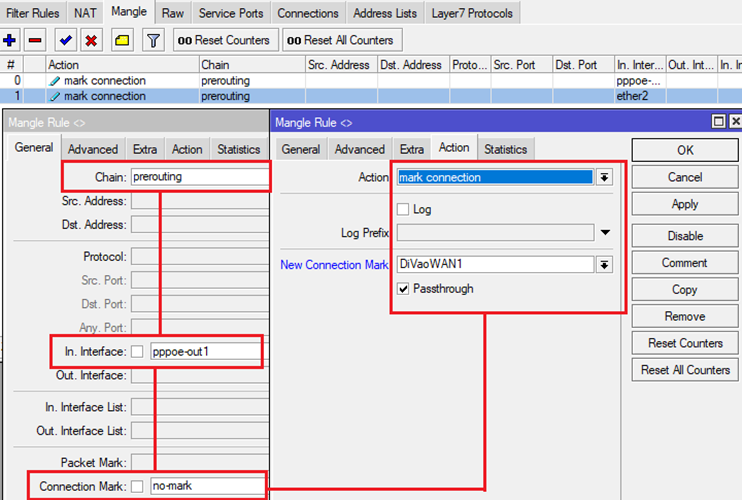Screen dimensions: 742x500
Task: Toggle the In. Interface negate checkbox
Action: tap(138, 352)
